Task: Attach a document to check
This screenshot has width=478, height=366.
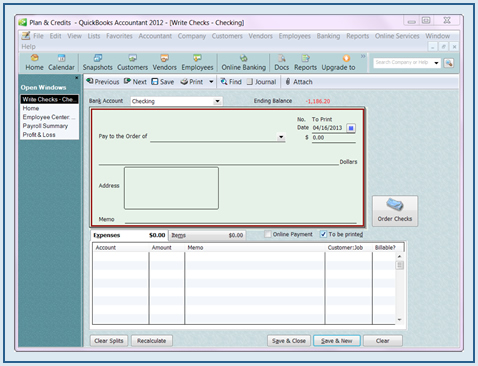Action: pyautogui.click(x=299, y=82)
